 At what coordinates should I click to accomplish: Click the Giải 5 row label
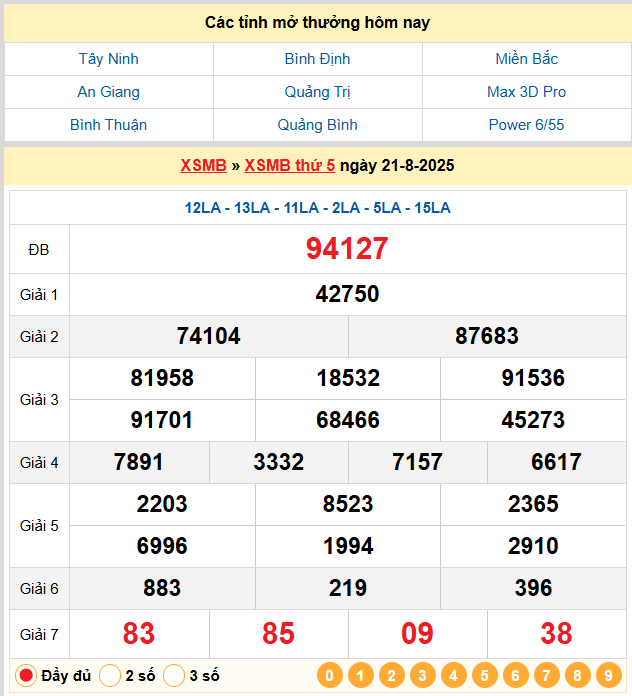(39, 526)
